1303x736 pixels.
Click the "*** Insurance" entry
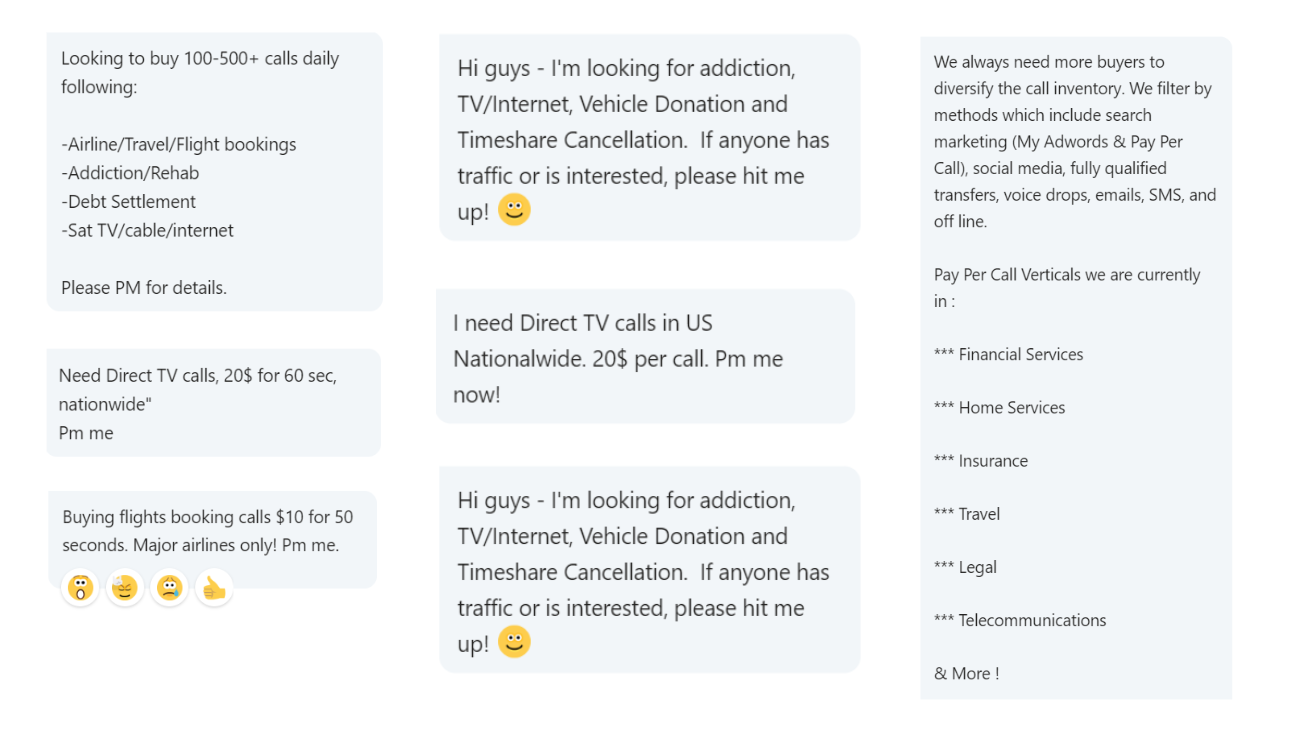[x=980, y=461]
